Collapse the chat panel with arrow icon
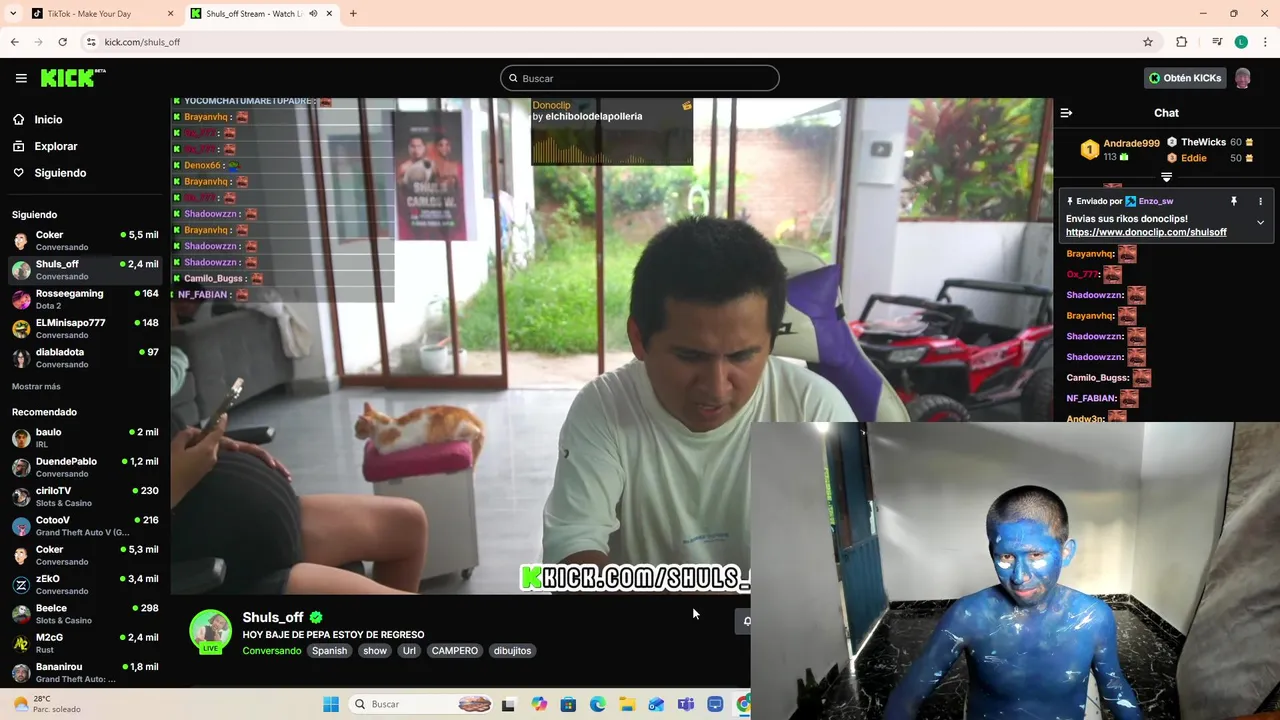Viewport: 1280px width, 720px height. point(1066,113)
